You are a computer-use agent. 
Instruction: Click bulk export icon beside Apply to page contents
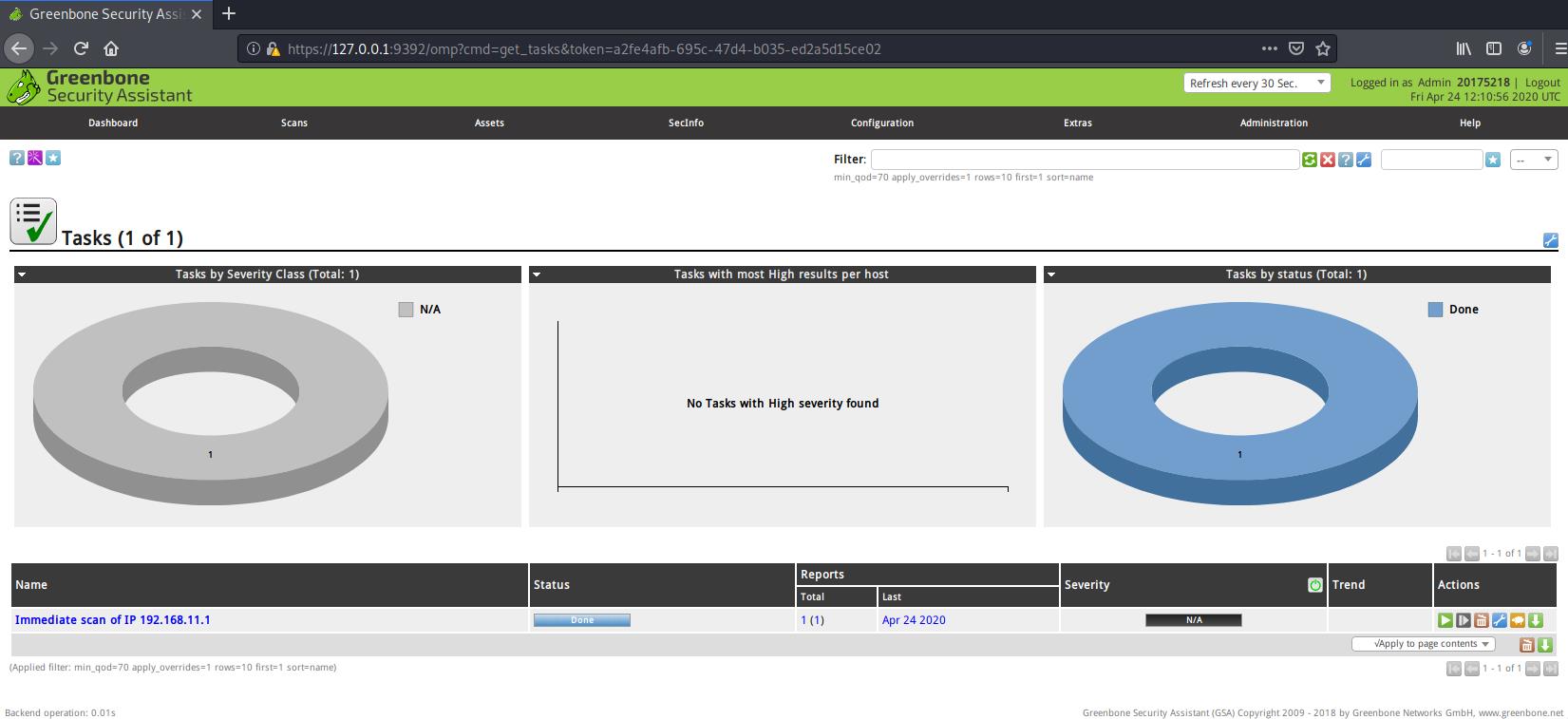click(x=1545, y=645)
